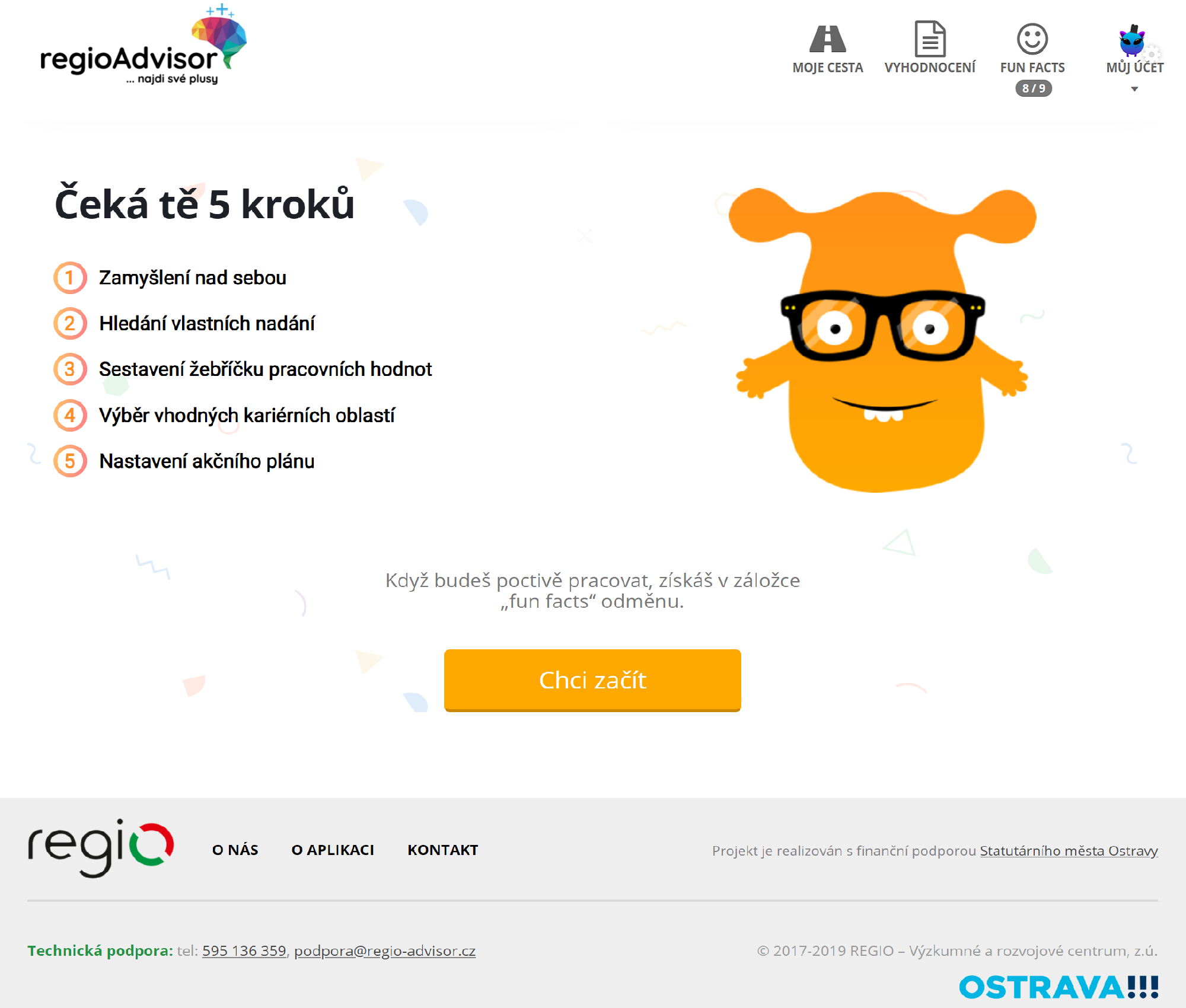Click the regio footer logo
This screenshot has width=1186, height=1008.
click(101, 848)
